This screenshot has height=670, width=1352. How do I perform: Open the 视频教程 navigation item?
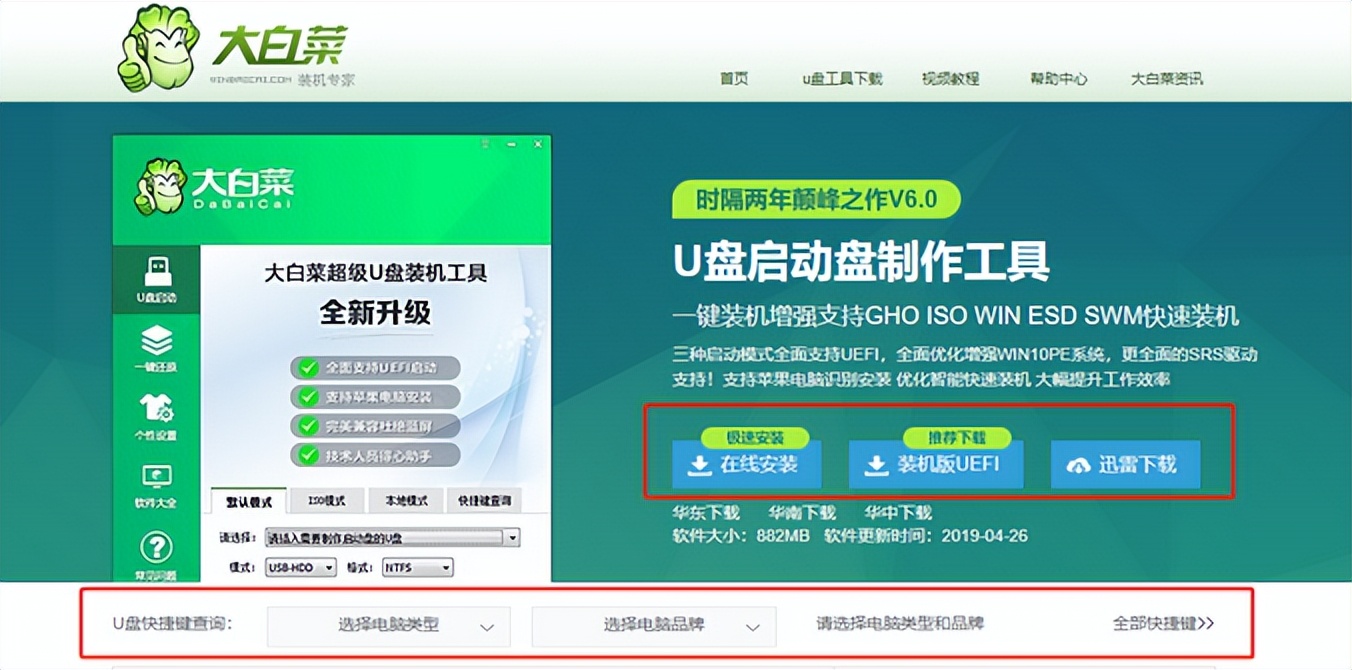950,78
